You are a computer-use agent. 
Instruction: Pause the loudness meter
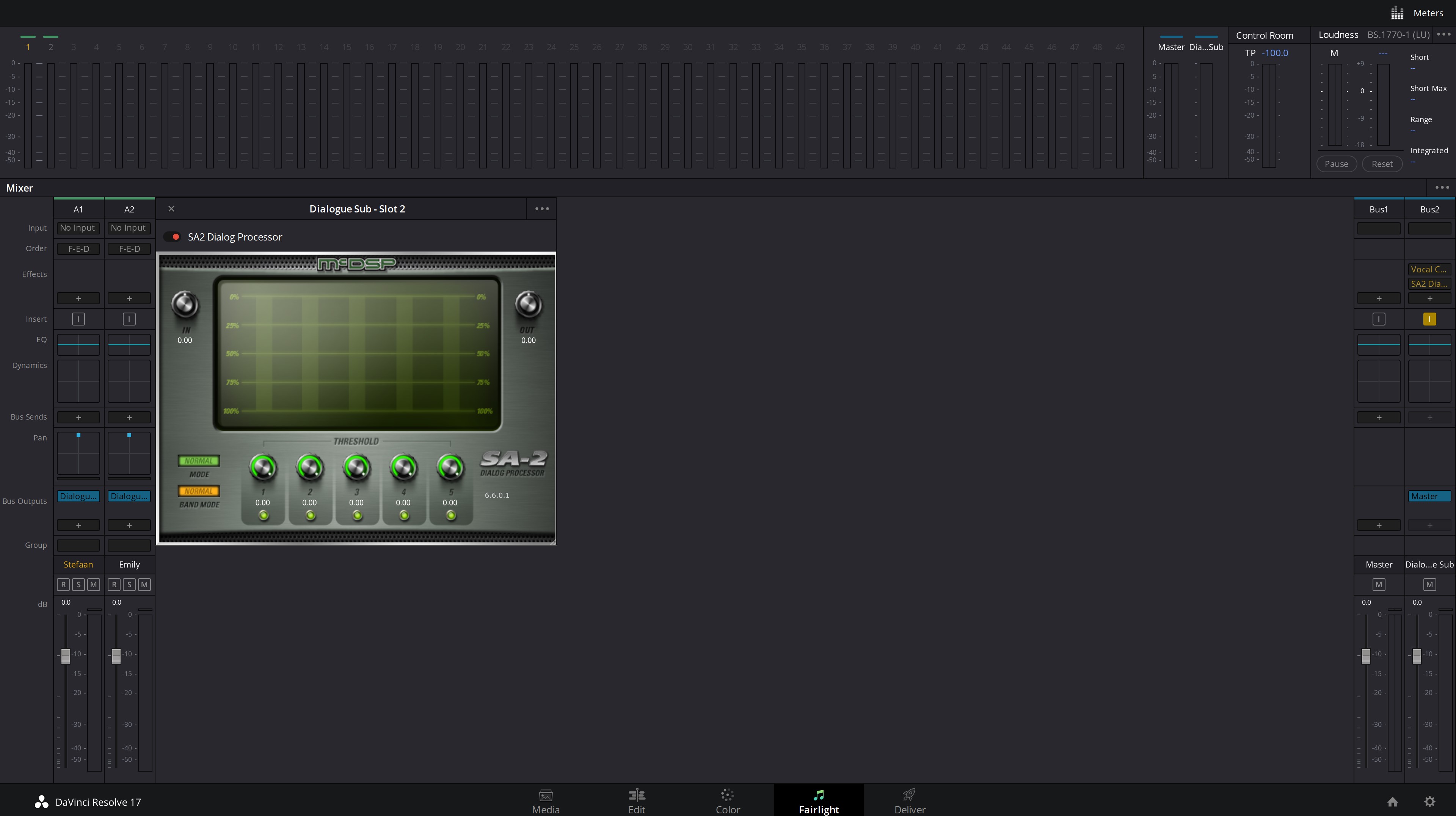tap(1336, 164)
